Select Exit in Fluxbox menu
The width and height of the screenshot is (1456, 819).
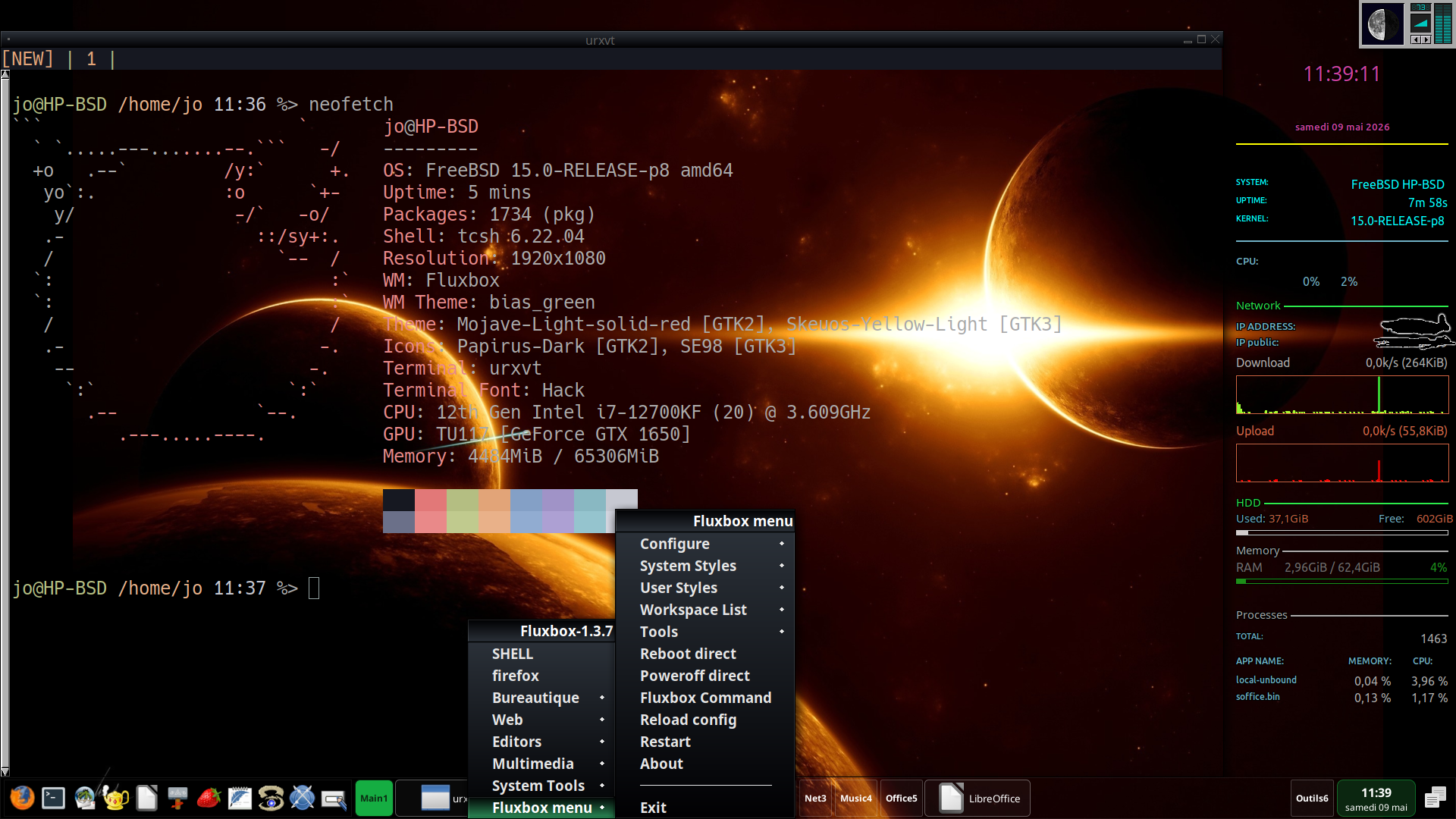coord(705,808)
